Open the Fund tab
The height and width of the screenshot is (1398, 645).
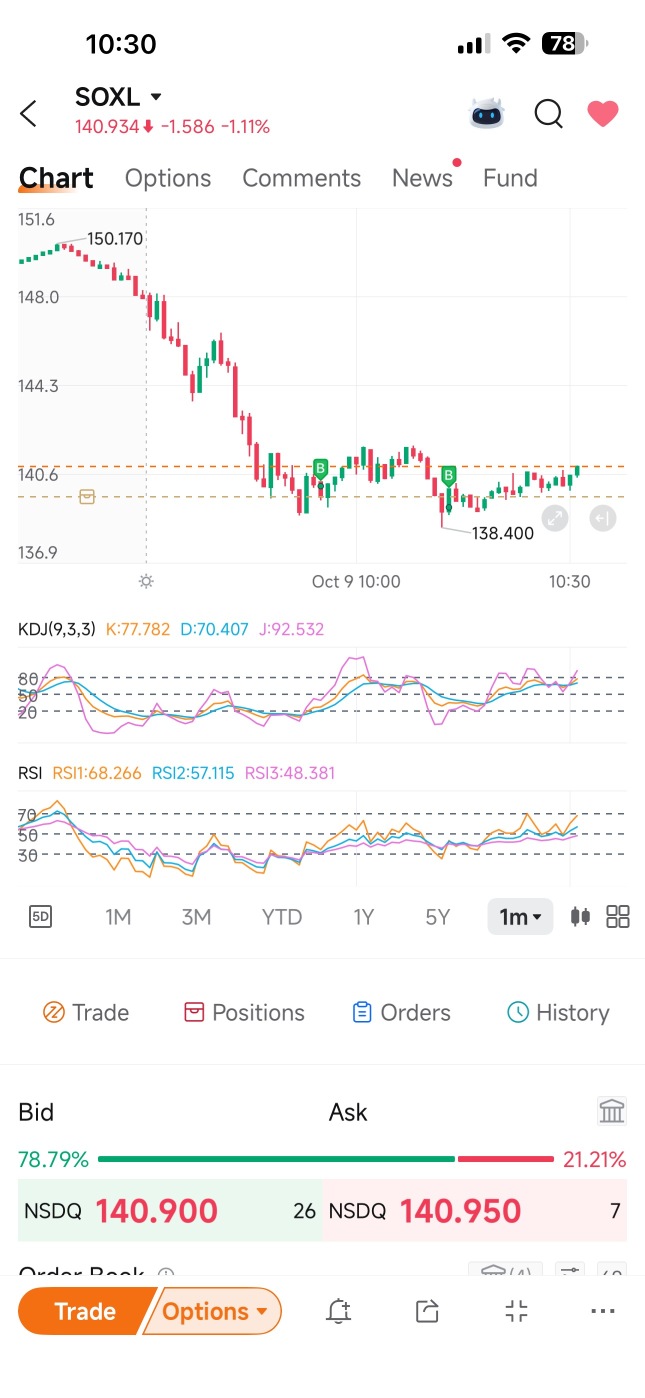click(510, 178)
